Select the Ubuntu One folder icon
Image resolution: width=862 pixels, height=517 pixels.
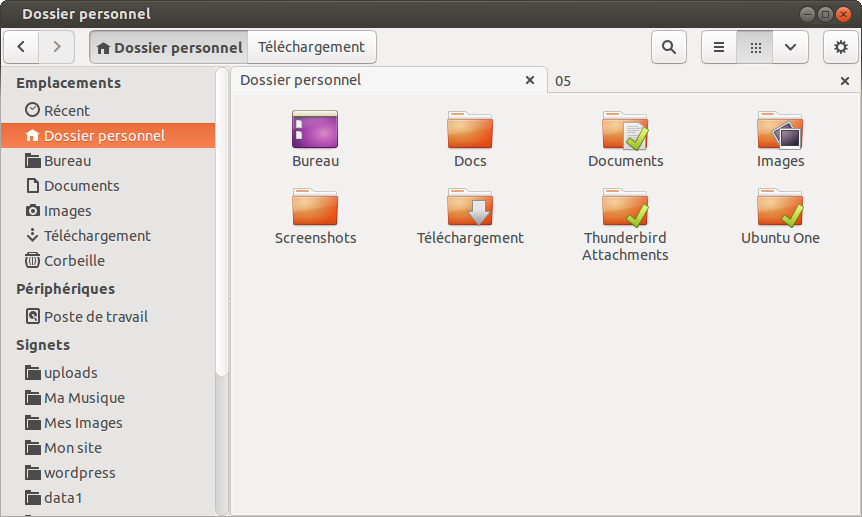pyautogui.click(x=780, y=216)
